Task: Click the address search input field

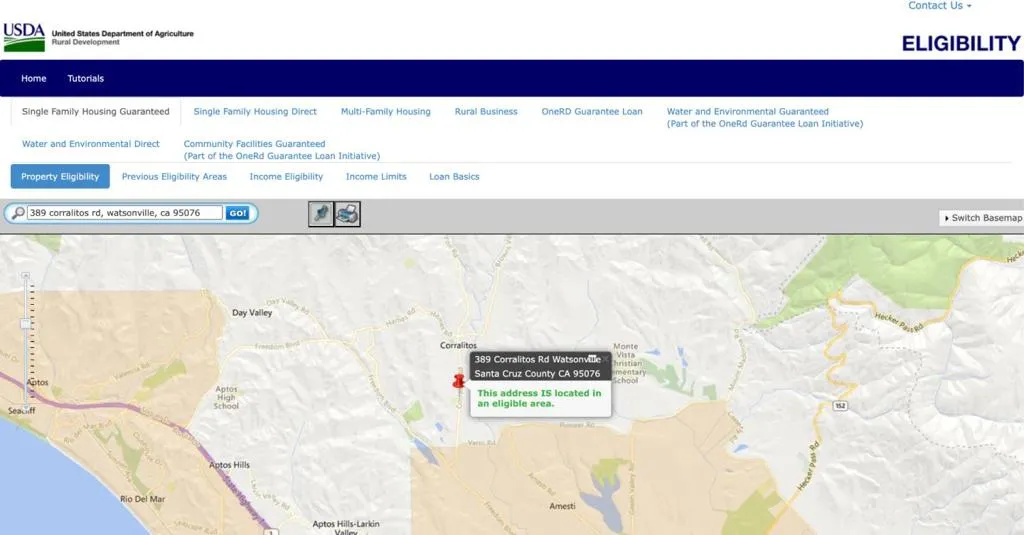Action: pos(124,213)
